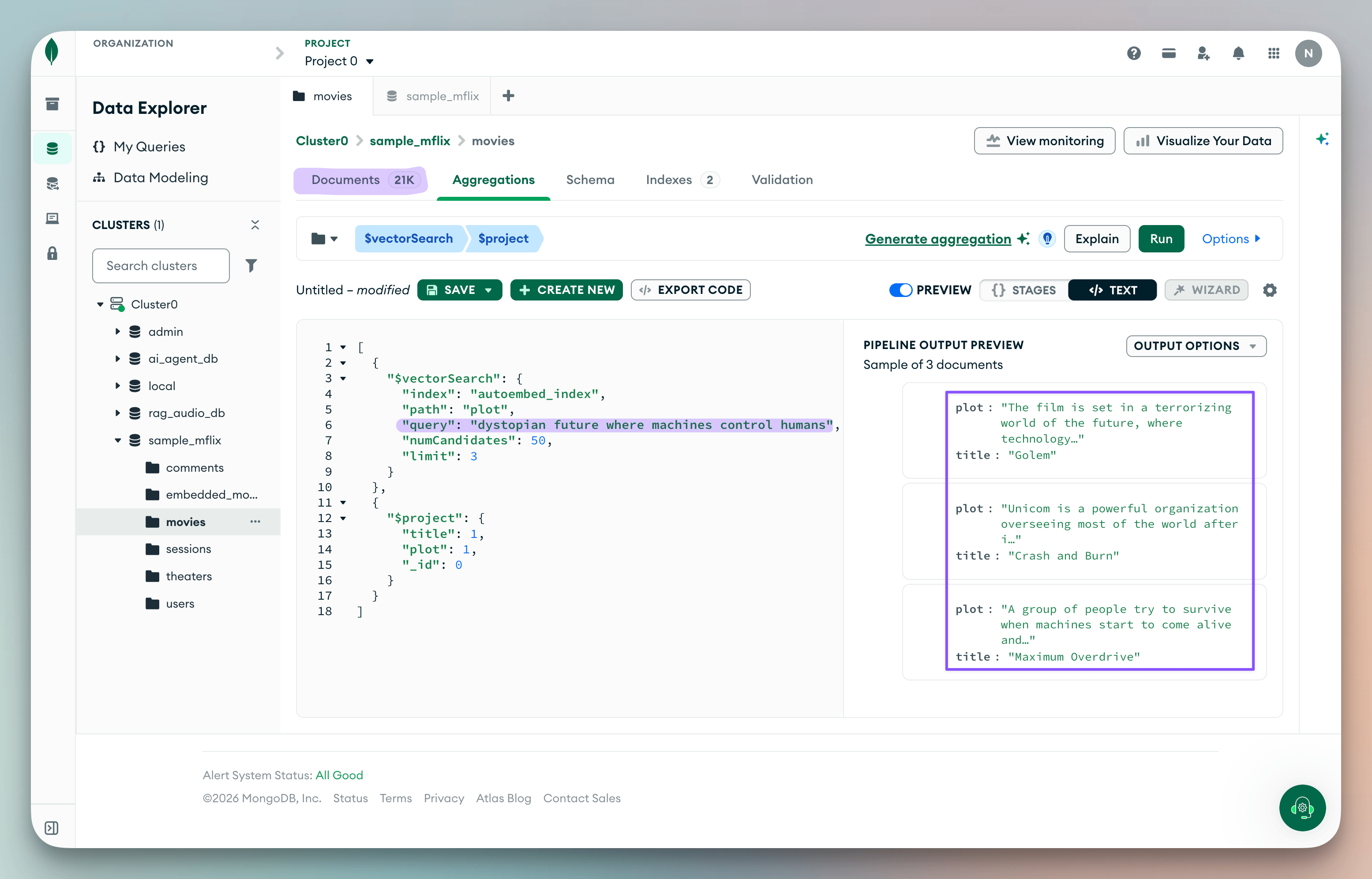Click the Run button
1372x879 pixels.
1161,239
